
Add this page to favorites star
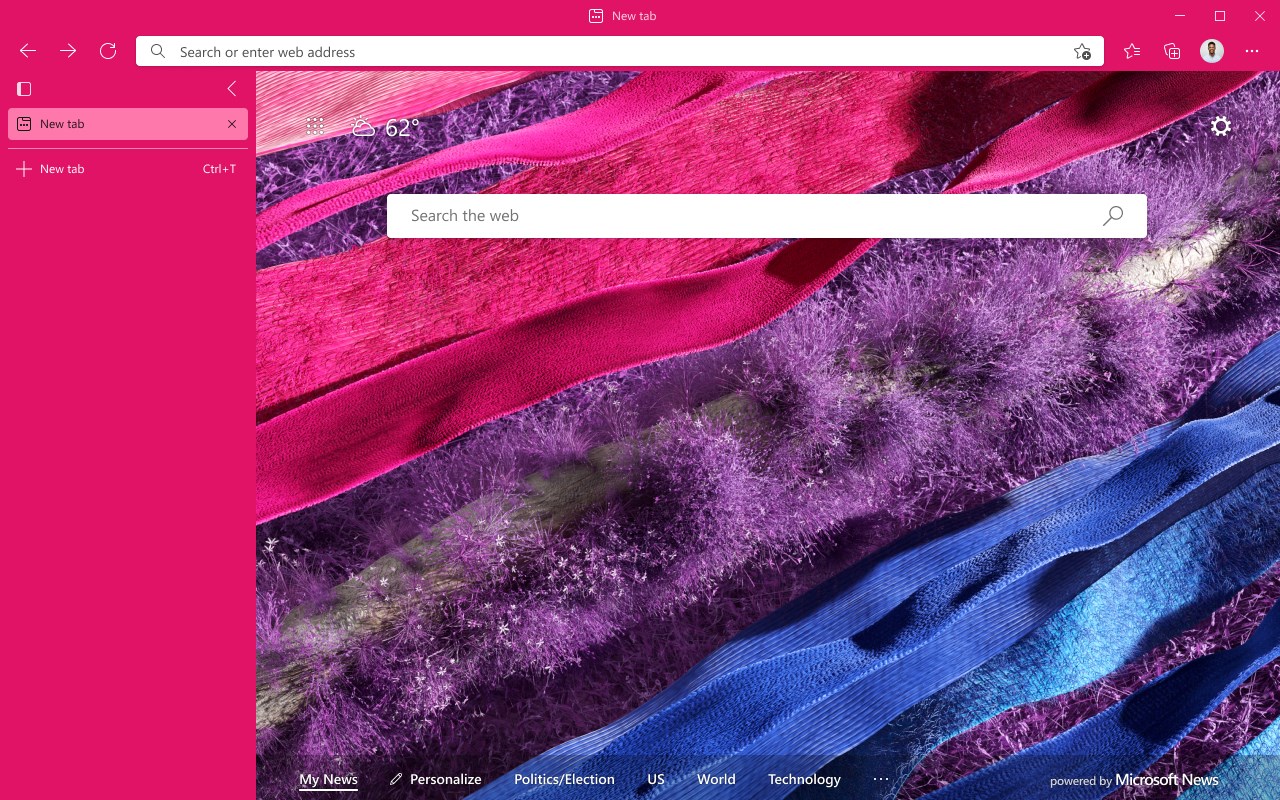click(x=1082, y=52)
